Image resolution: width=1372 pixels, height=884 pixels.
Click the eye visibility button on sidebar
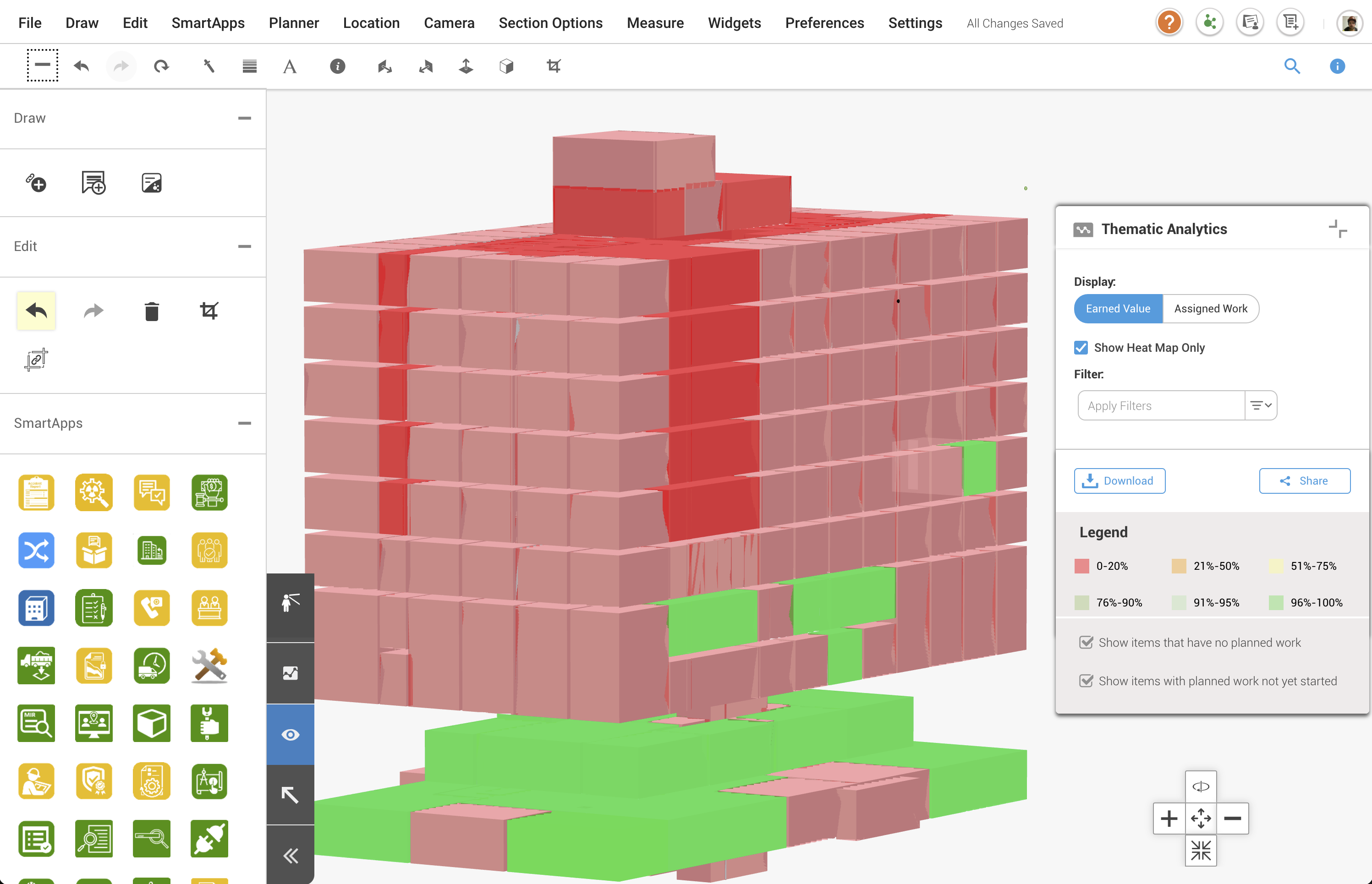pos(291,735)
